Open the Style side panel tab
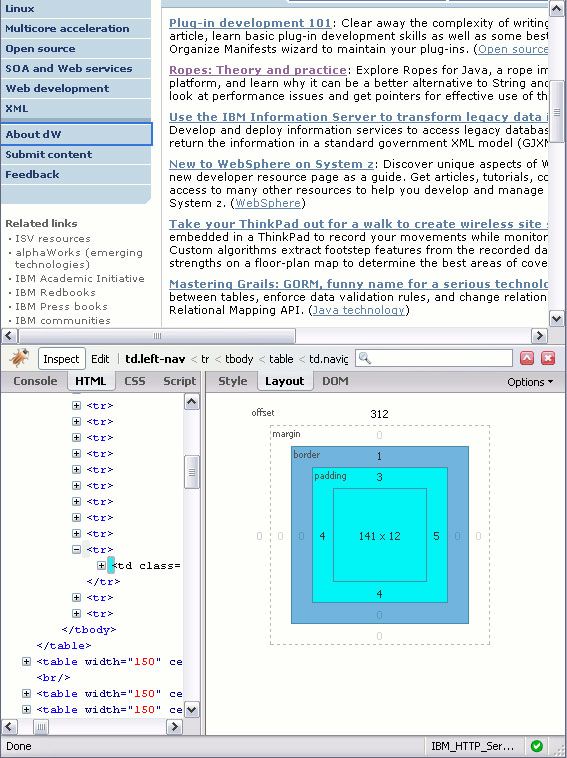Screen dimensions: 567x758 point(233,381)
